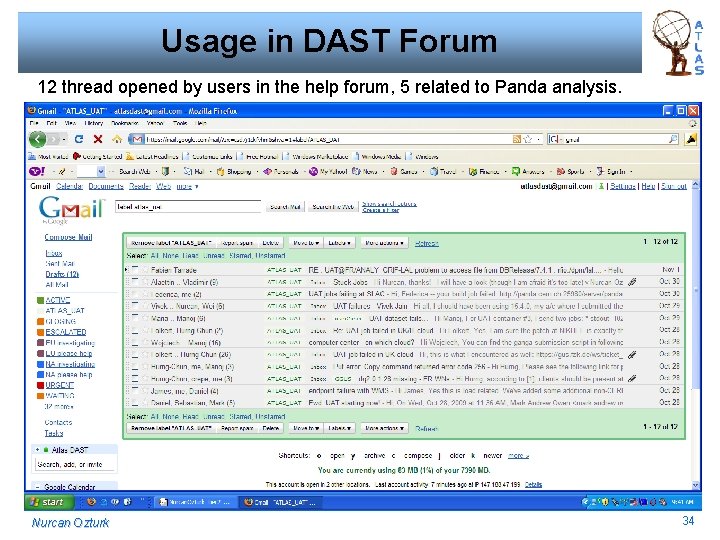Star the Hung-Chun, me, Manoj (3) thread
Screen dimensions: 720x540
145,367
